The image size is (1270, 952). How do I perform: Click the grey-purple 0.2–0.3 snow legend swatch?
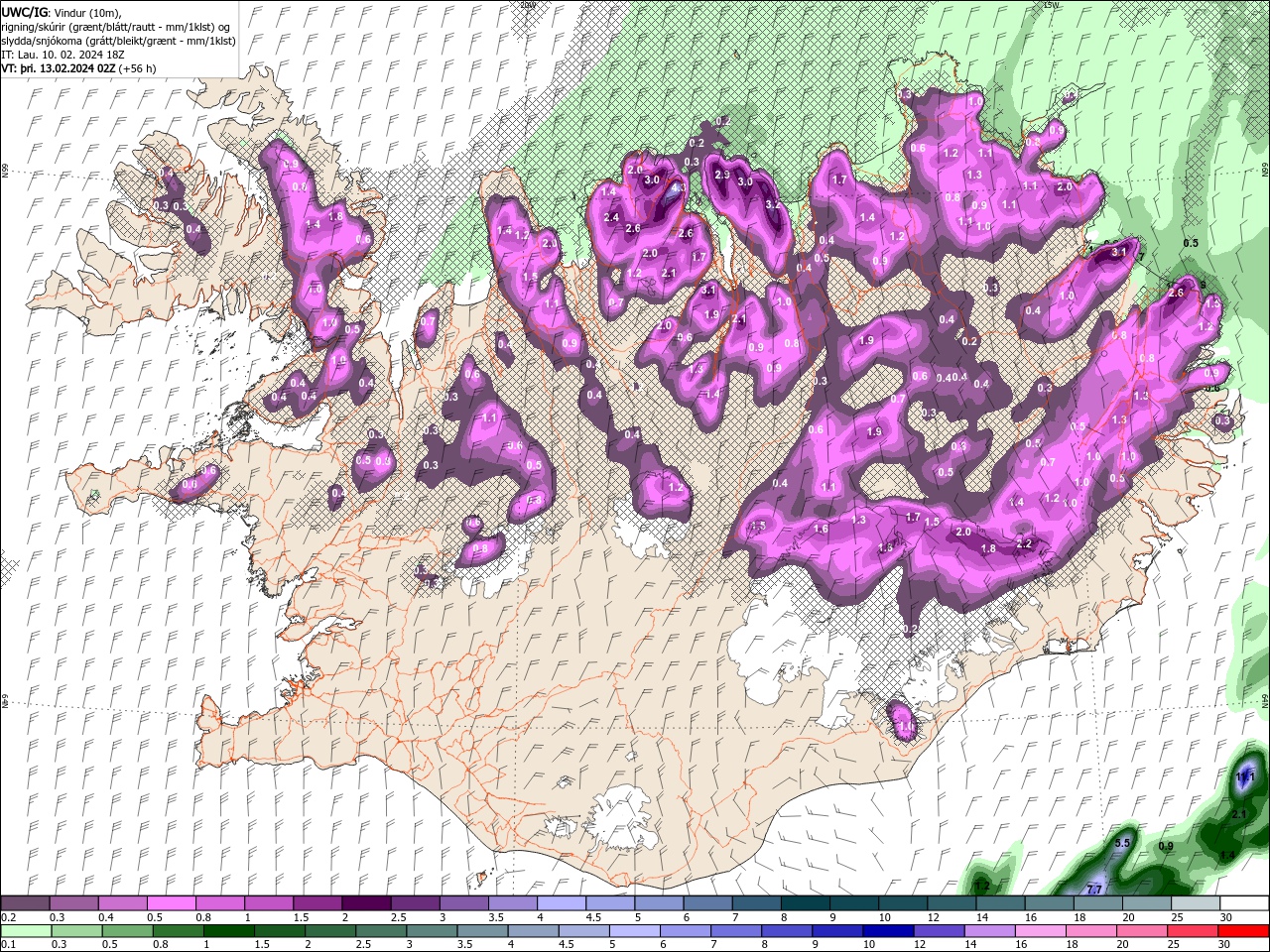point(25,903)
